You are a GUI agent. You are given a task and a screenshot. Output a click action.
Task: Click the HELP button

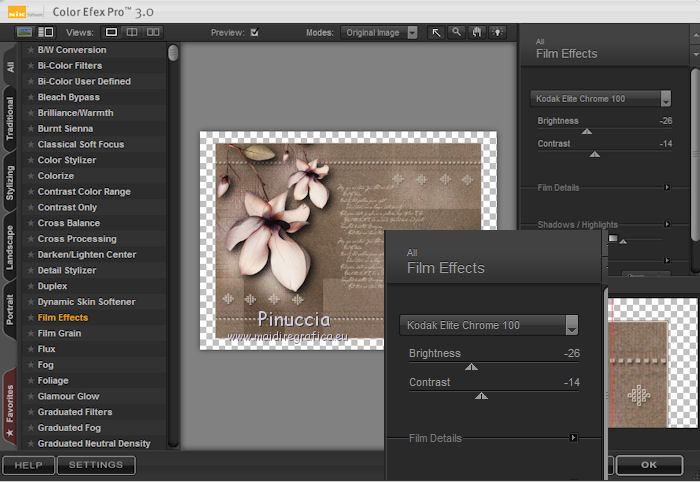(x=28, y=465)
